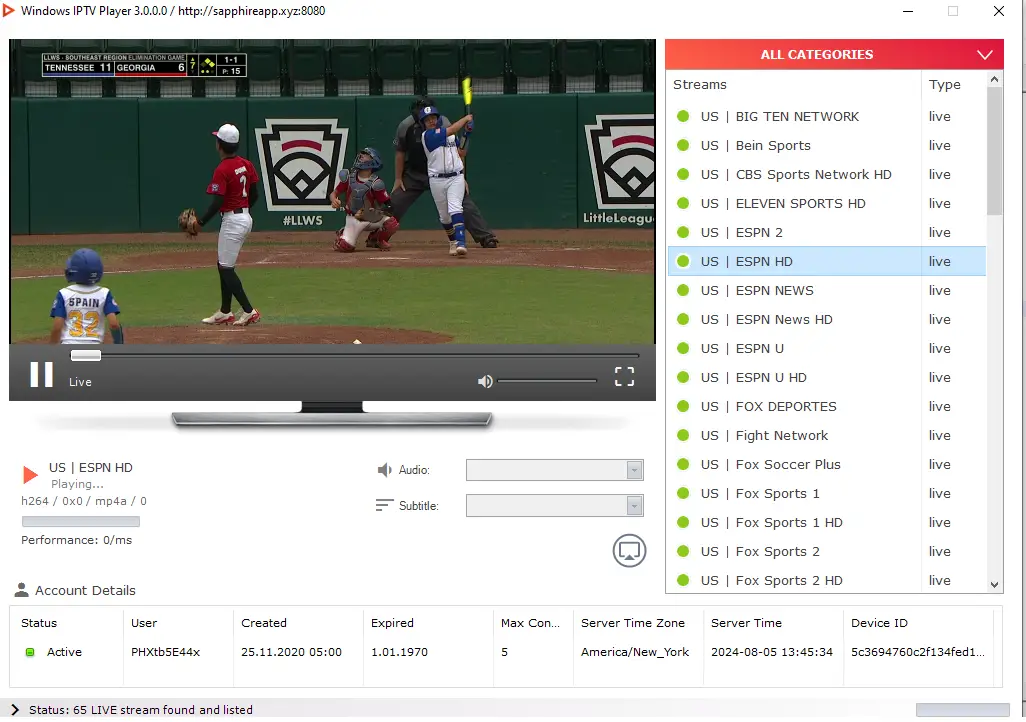Click the America/New_York time zone cell
This screenshot has height=722, width=1026.
[x=635, y=652]
